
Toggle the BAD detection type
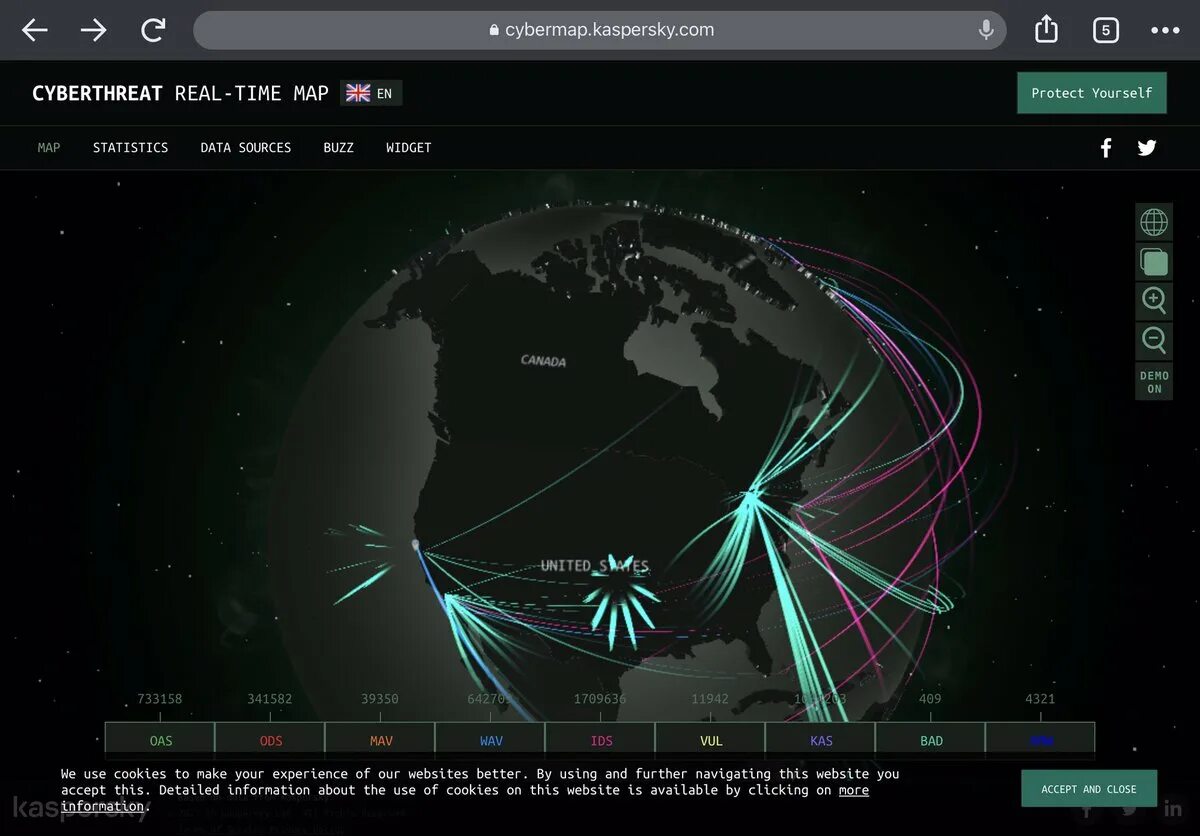(930, 741)
